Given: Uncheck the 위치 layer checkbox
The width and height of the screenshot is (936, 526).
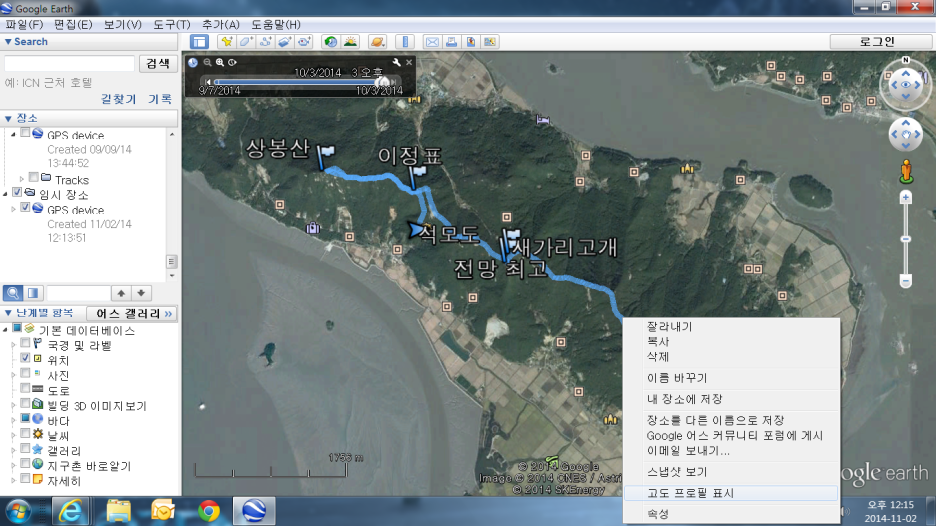Looking at the screenshot, I should pyautogui.click(x=25, y=358).
